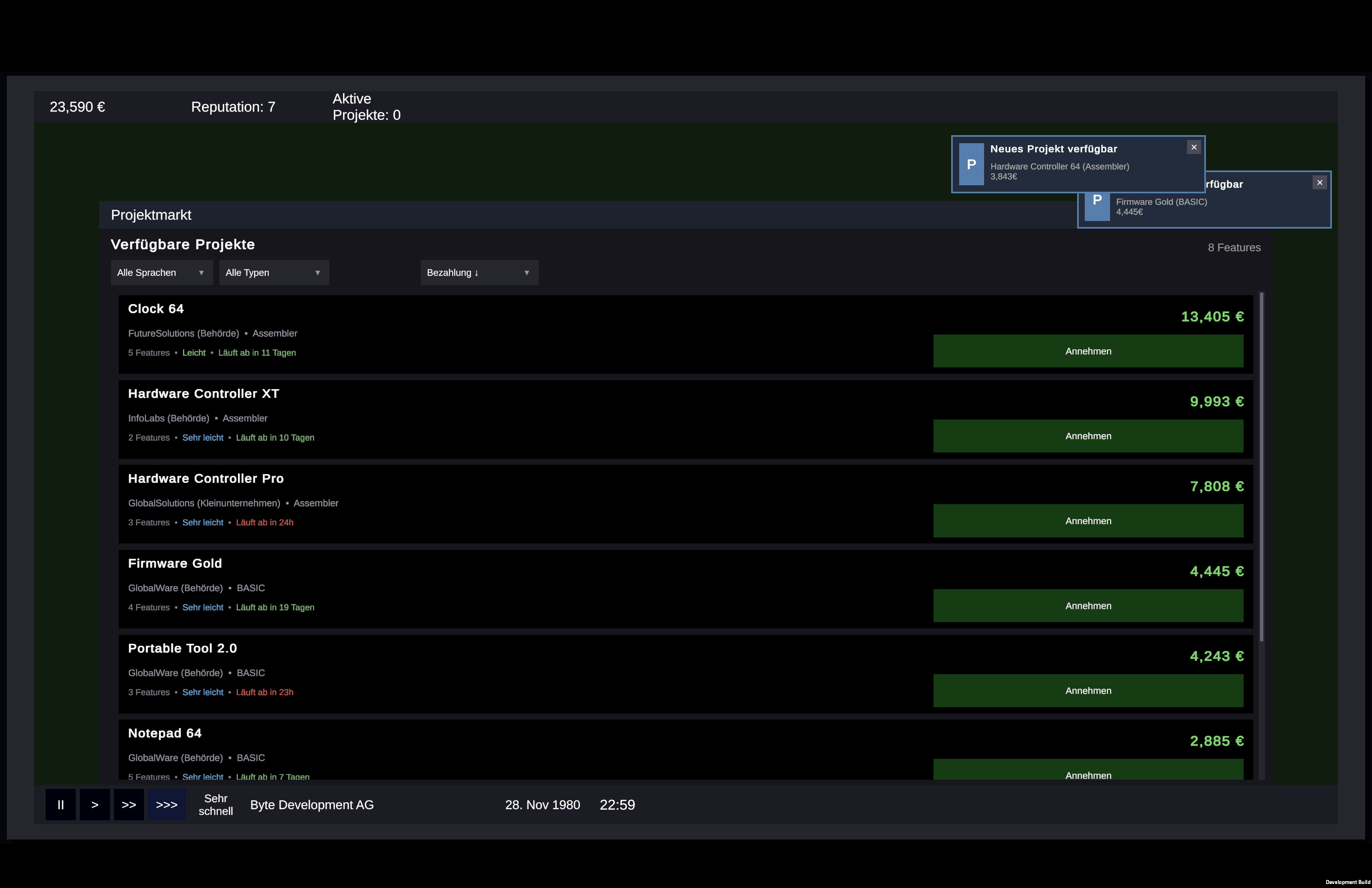Image resolution: width=1372 pixels, height=888 pixels.
Task: Activate triple-arrow maximum speed
Action: 166,805
